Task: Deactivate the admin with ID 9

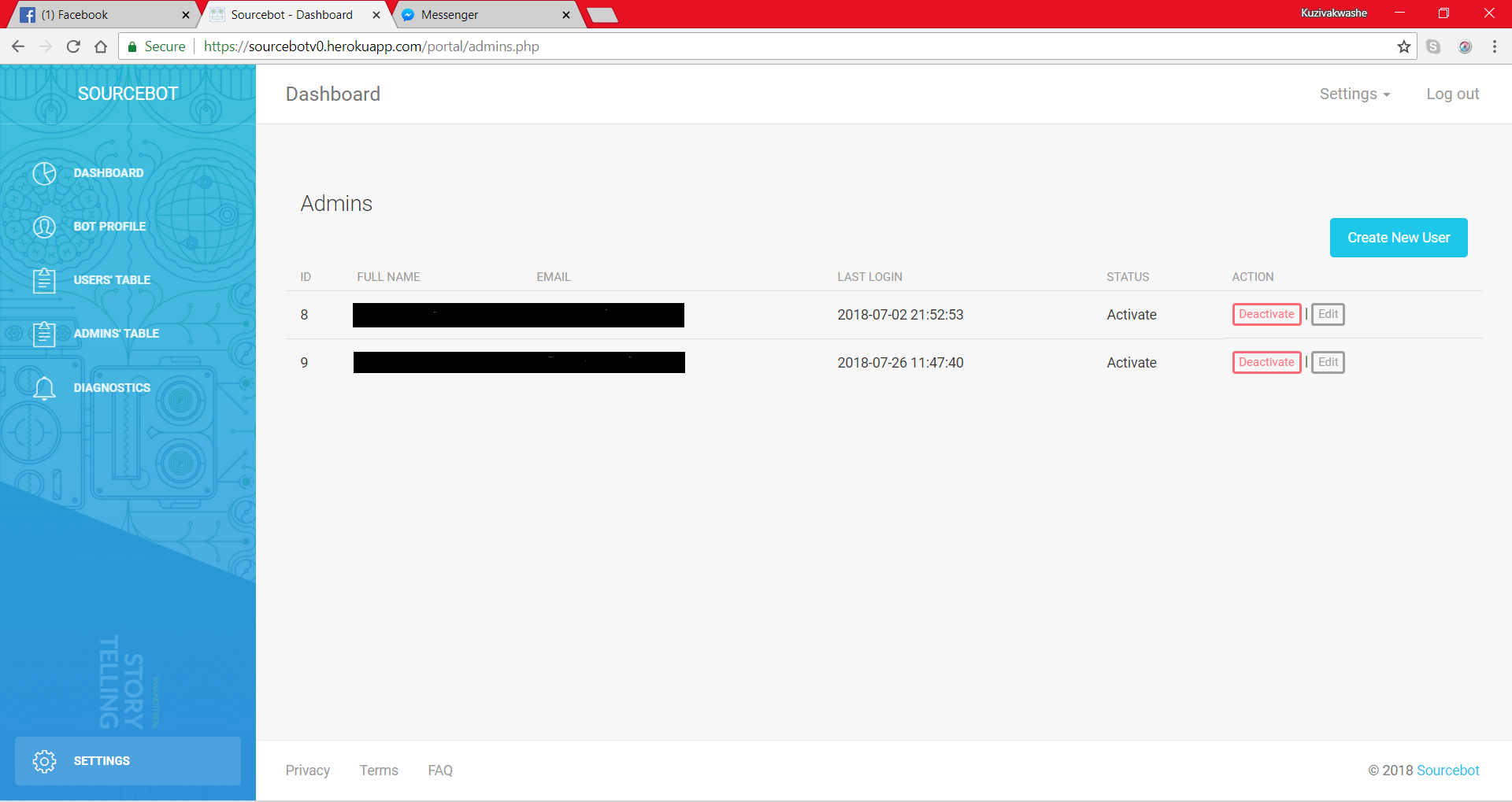Action: tap(1266, 362)
